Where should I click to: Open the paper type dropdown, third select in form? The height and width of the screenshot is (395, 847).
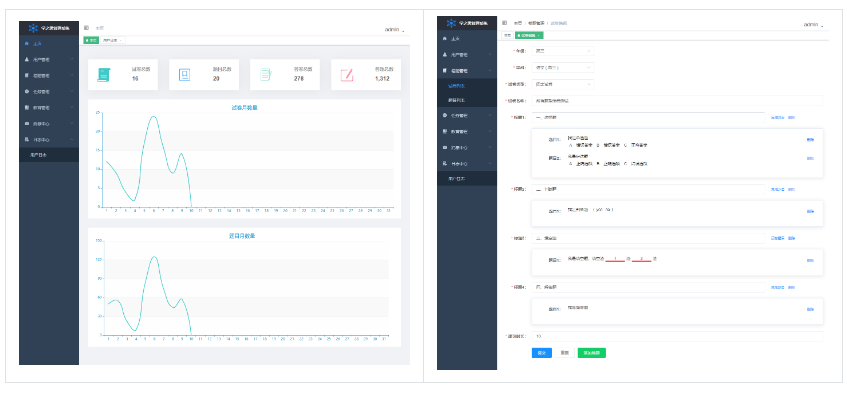click(x=562, y=84)
